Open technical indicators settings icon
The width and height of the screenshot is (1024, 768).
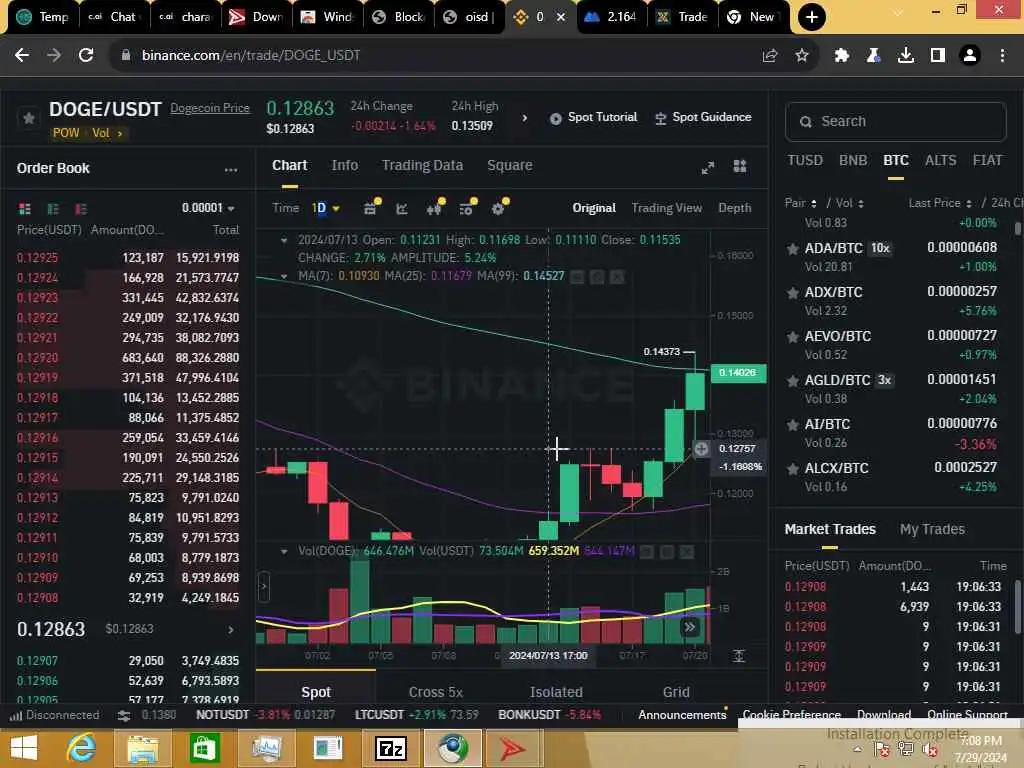(467, 208)
